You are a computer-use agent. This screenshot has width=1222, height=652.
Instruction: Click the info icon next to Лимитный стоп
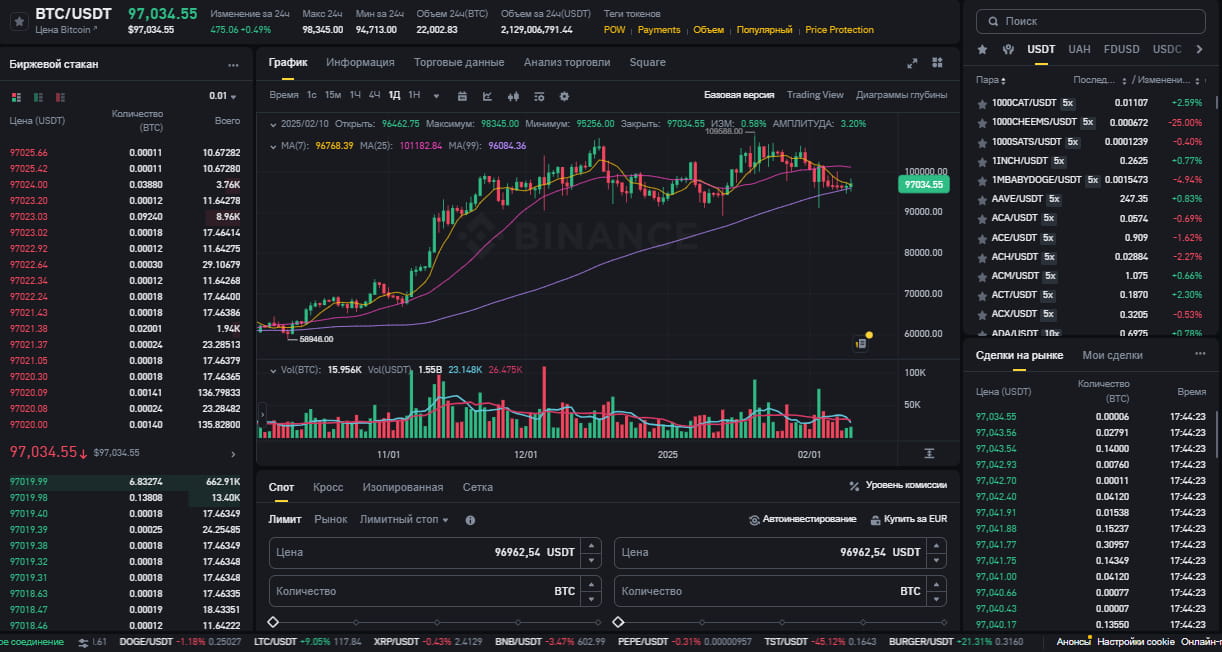click(470, 520)
